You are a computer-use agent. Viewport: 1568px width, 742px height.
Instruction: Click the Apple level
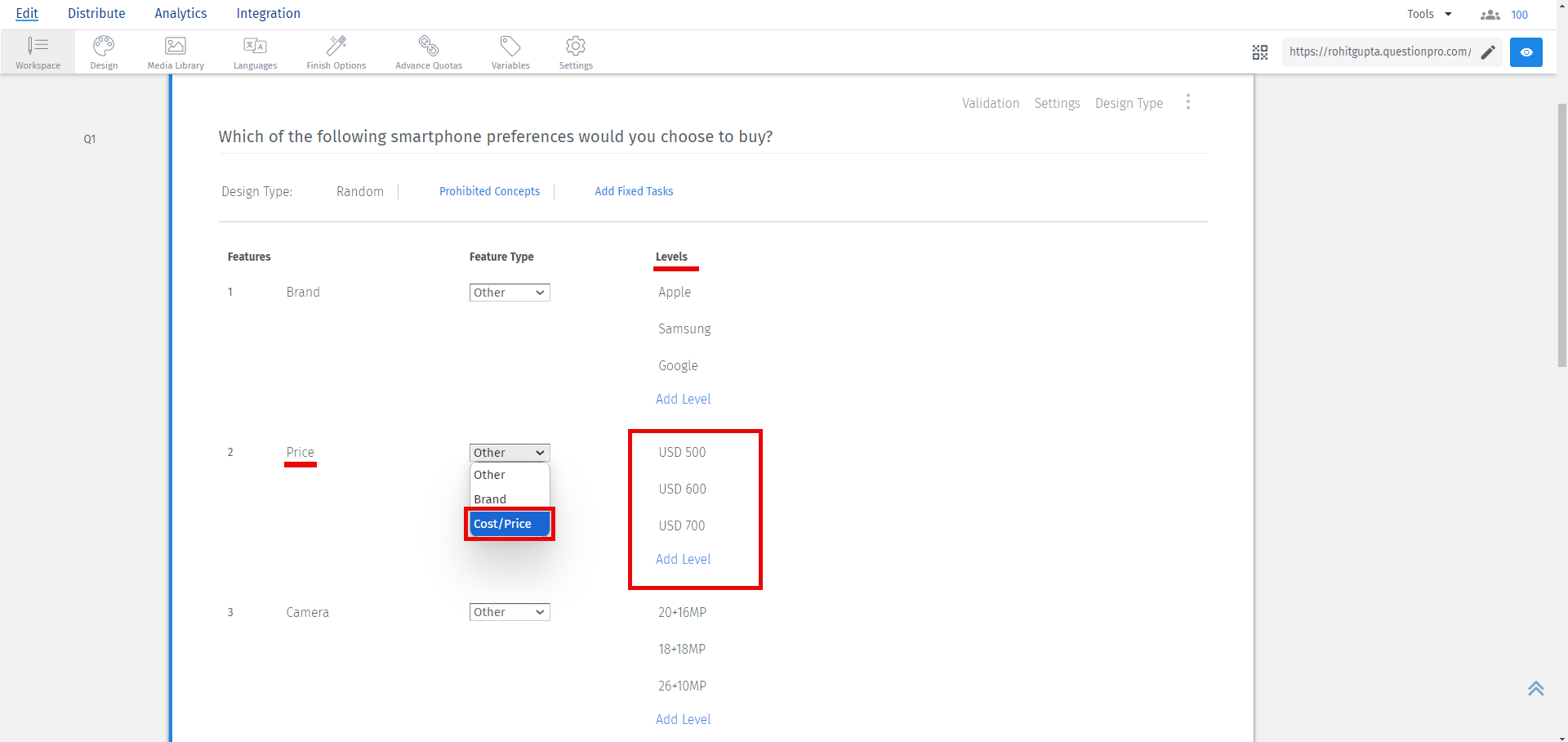(x=675, y=293)
